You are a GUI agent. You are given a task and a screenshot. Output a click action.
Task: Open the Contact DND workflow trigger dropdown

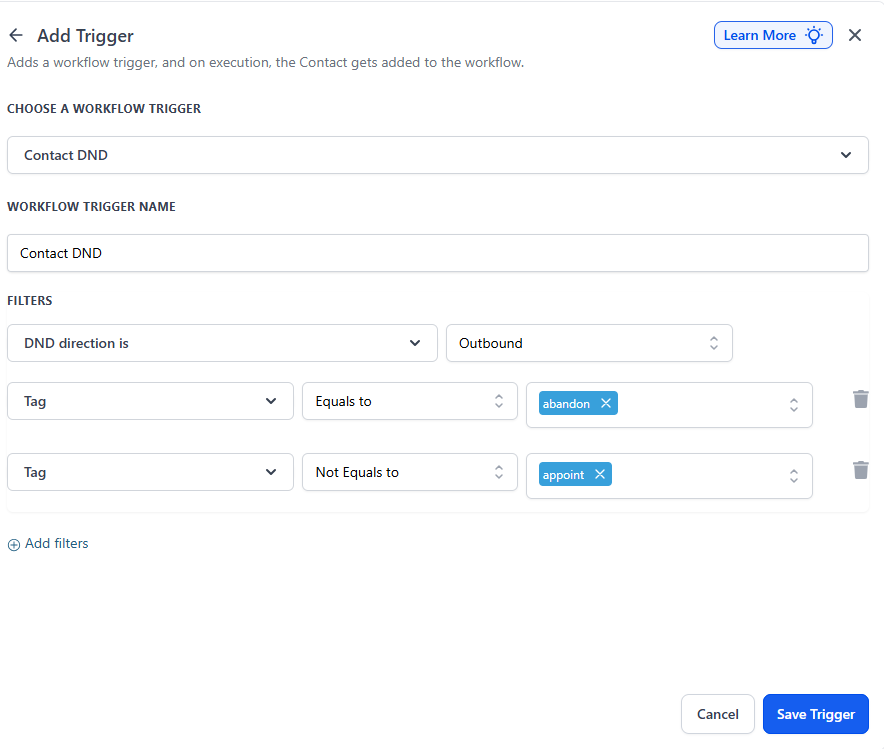coord(437,155)
